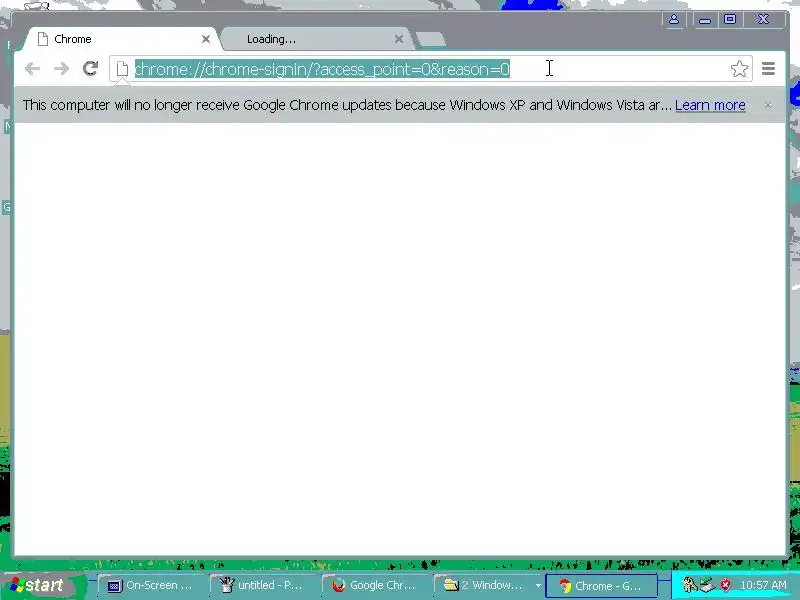
Task: Dismiss the Chrome updates infobar
Action: [768, 105]
